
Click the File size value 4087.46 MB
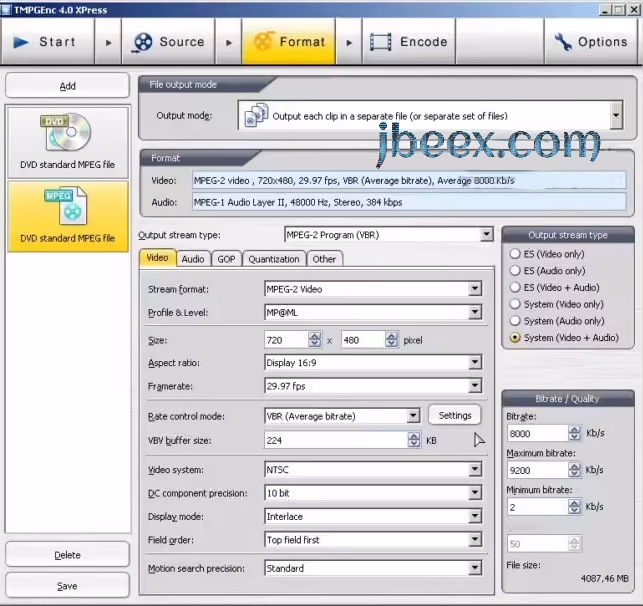point(604,578)
